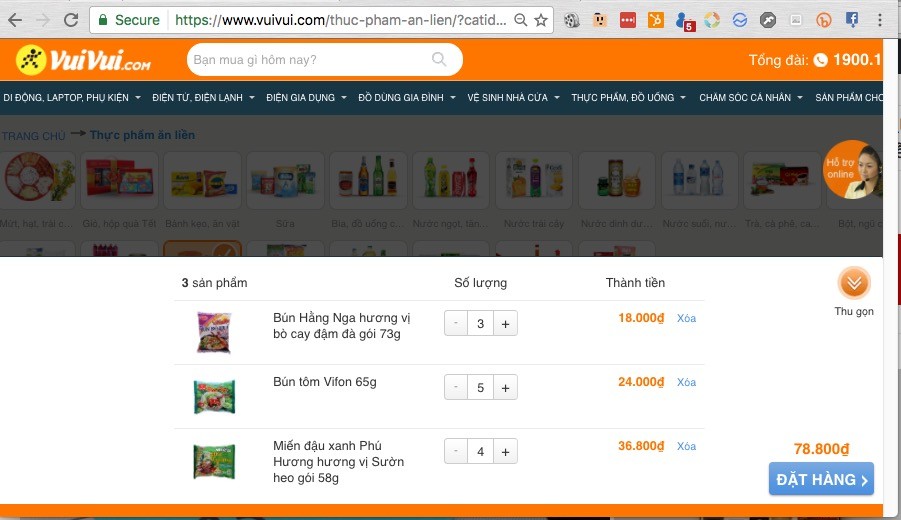Expand the Chăm sóc cá nhân menu
This screenshot has height=520, width=901.
(x=751, y=98)
